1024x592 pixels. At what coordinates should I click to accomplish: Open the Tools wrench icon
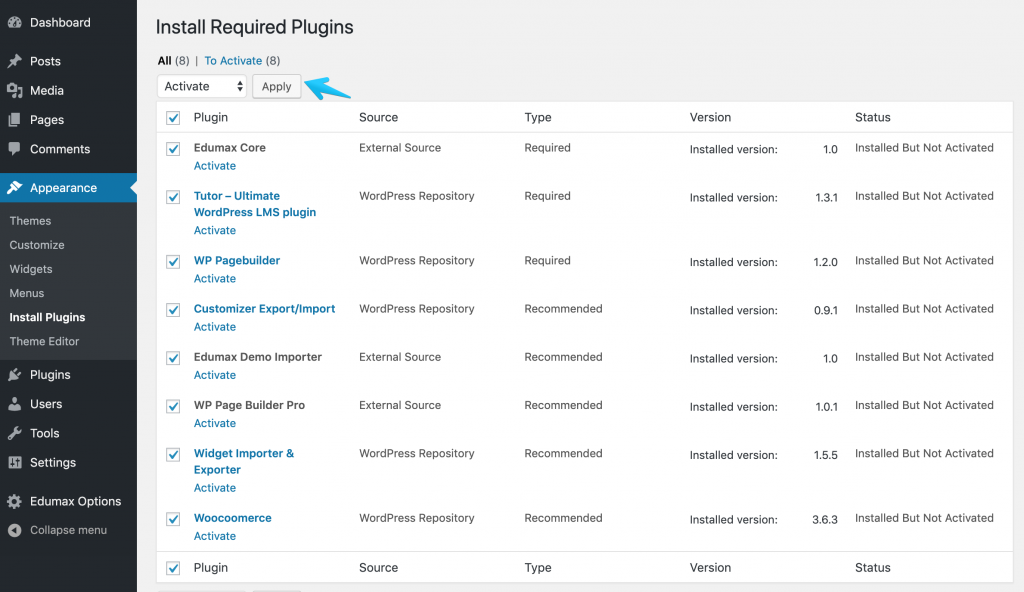tap(14, 433)
